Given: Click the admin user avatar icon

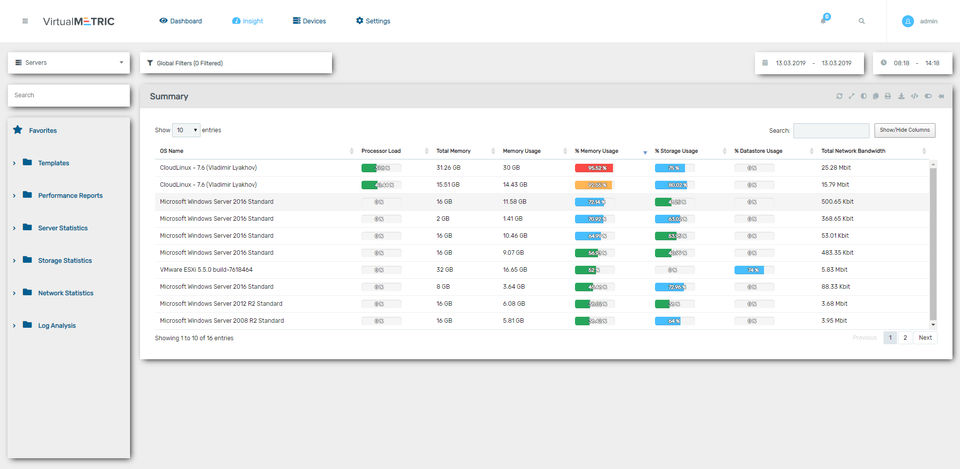Looking at the screenshot, I should [x=908, y=21].
